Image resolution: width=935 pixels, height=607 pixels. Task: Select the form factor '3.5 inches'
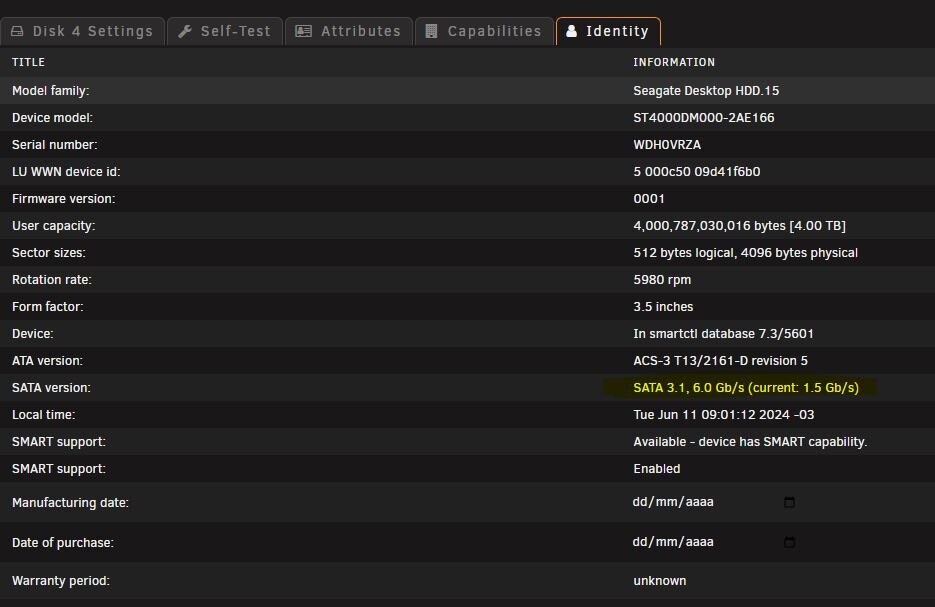coord(663,306)
